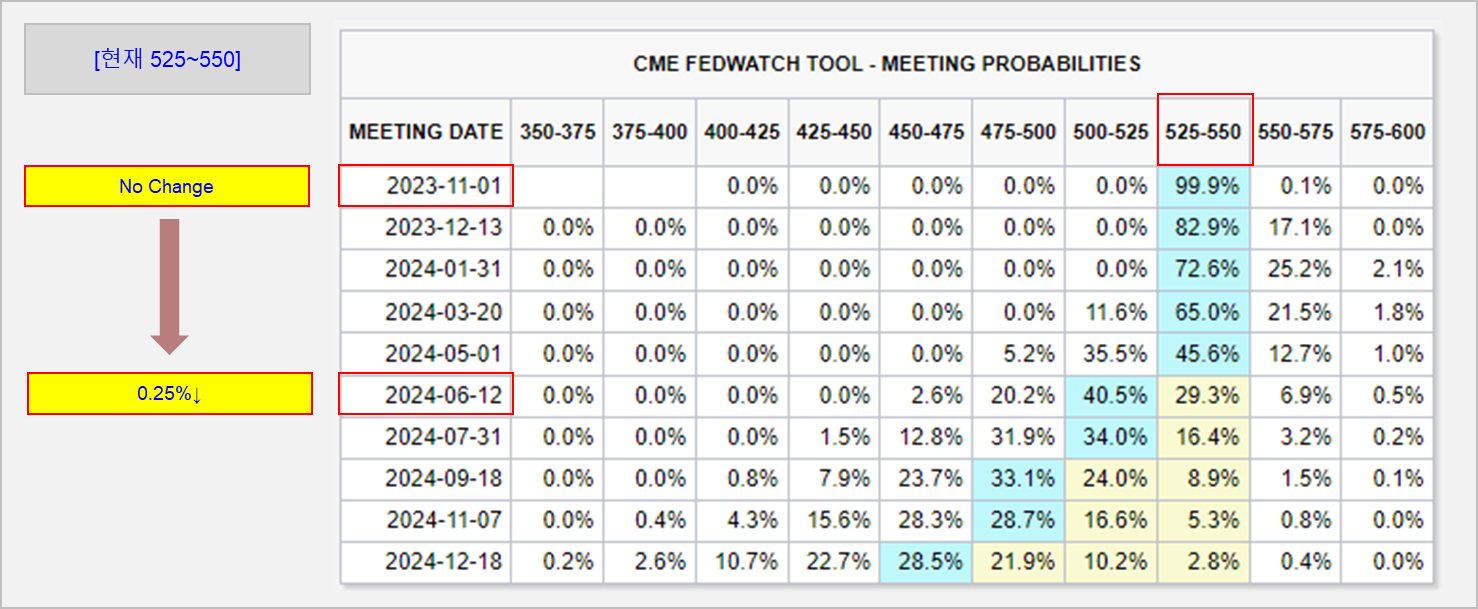Click the '45.6%' cell in 2024-05-01 row

[x=1204, y=353]
